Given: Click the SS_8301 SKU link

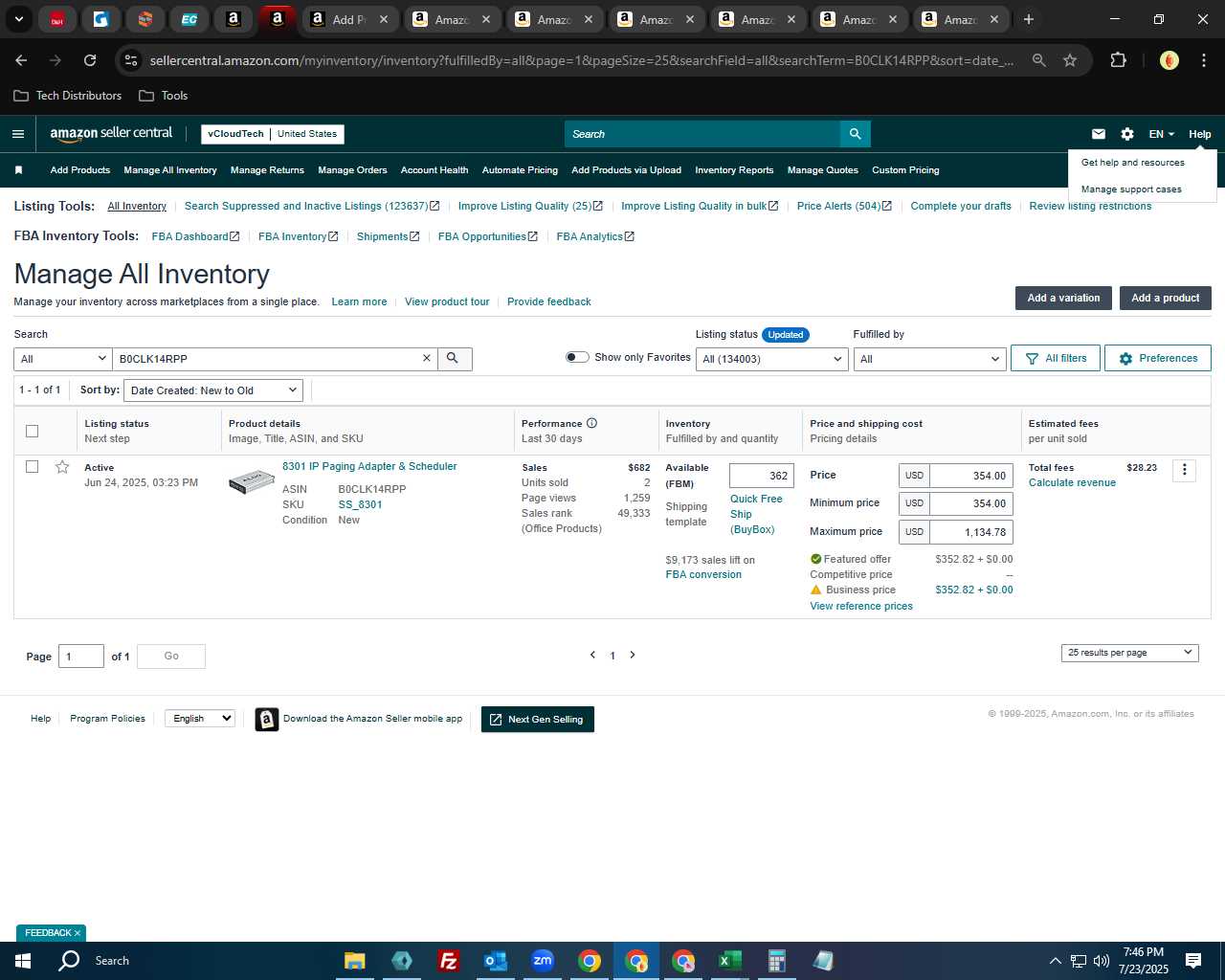Looking at the screenshot, I should point(360,504).
